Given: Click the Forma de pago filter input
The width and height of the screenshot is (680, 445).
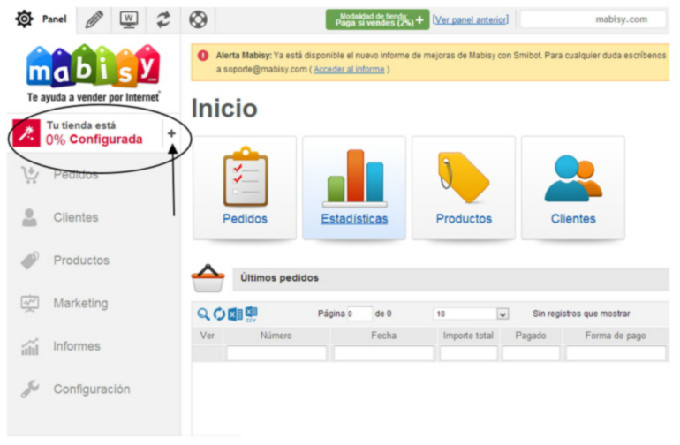Looking at the screenshot, I should (x=615, y=353).
